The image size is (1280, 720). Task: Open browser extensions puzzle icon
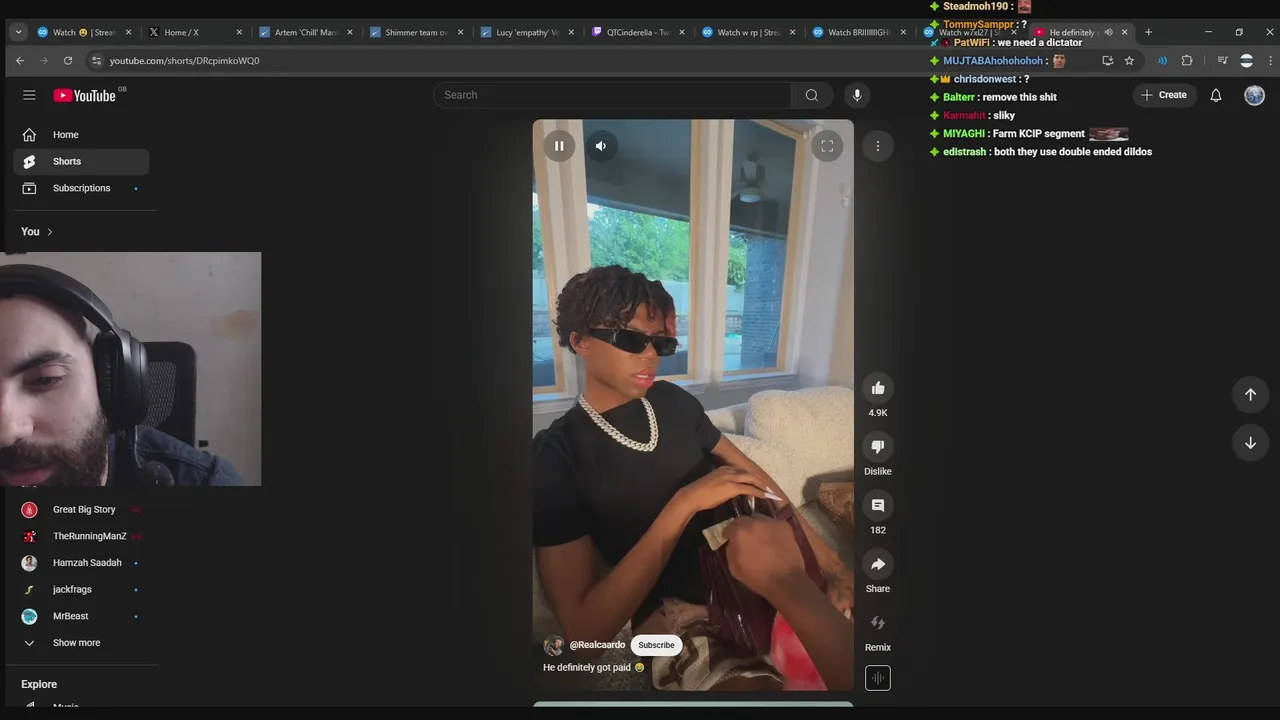tap(1187, 60)
